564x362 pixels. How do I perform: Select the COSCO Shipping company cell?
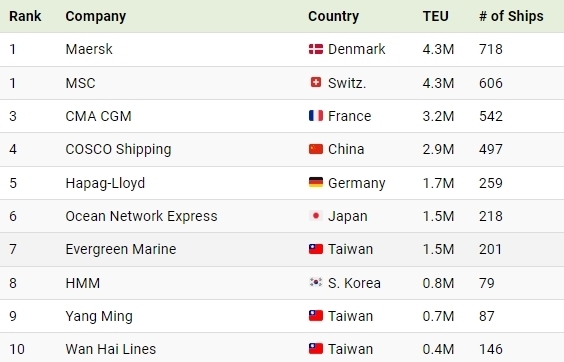tap(118, 149)
